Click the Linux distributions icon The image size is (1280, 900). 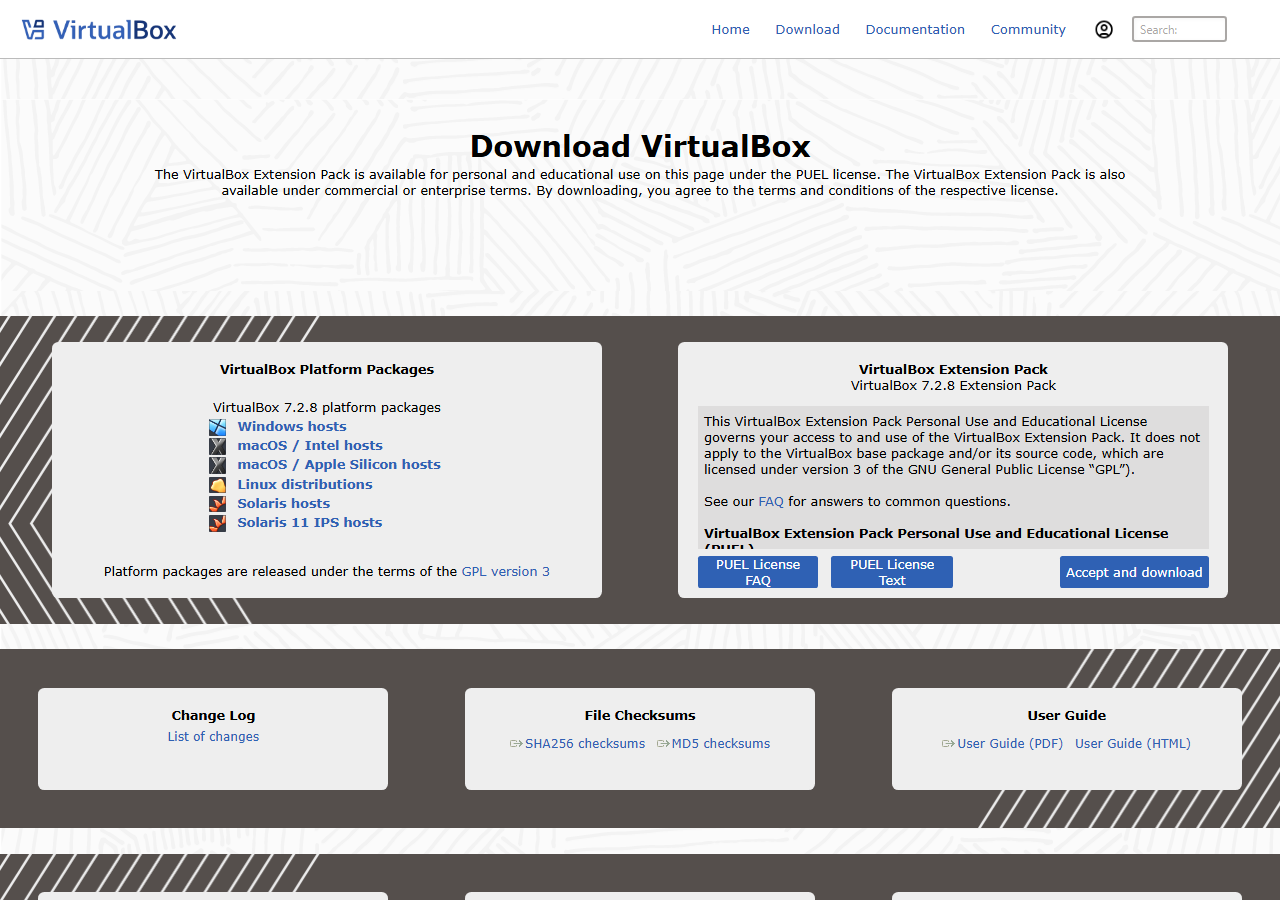pos(217,485)
